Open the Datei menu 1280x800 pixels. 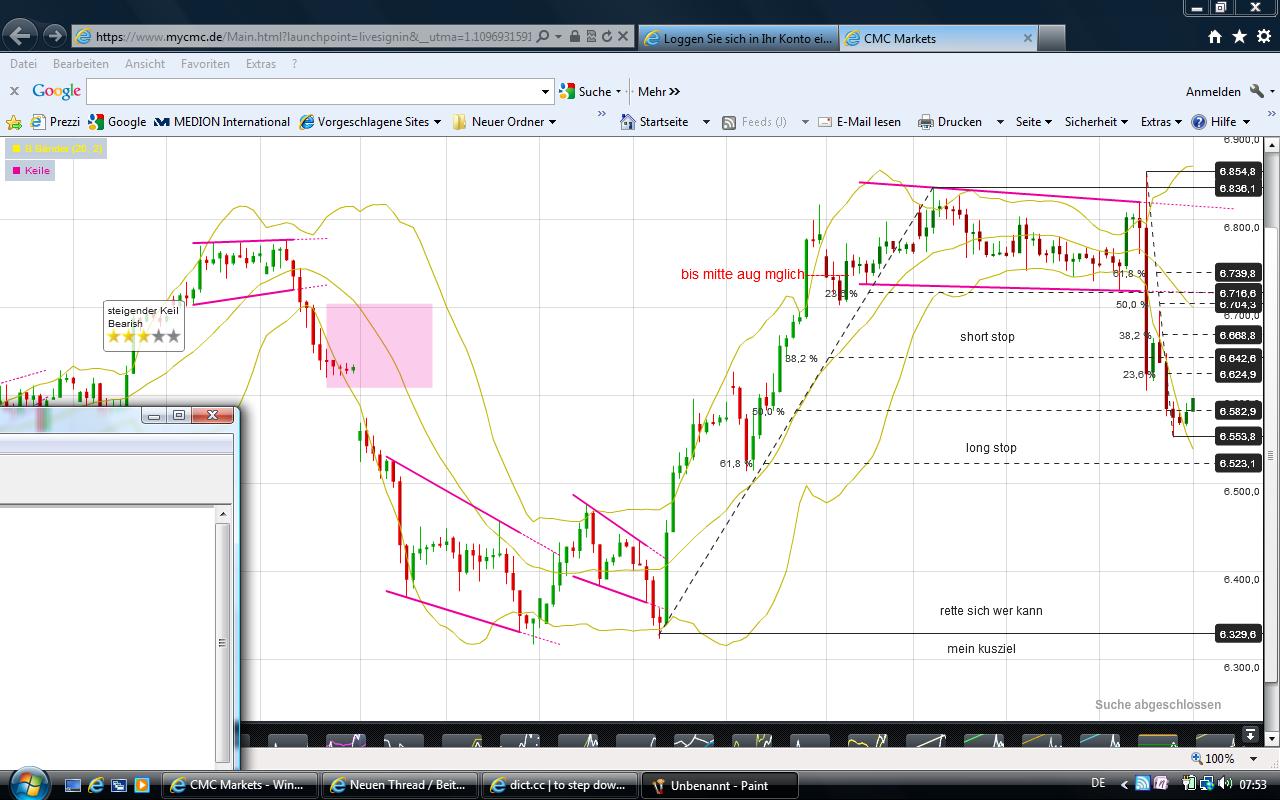(x=23, y=64)
